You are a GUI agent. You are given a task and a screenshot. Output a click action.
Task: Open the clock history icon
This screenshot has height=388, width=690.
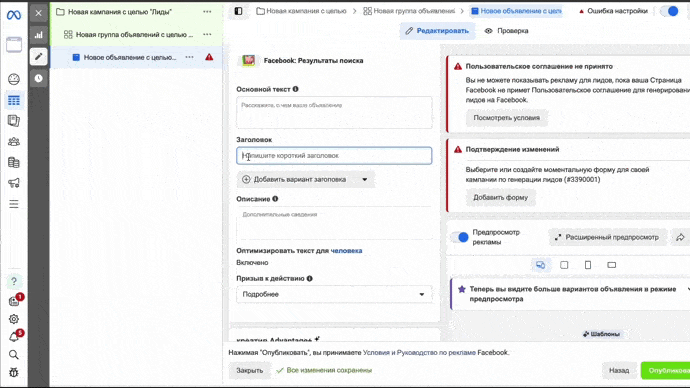click(39, 78)
